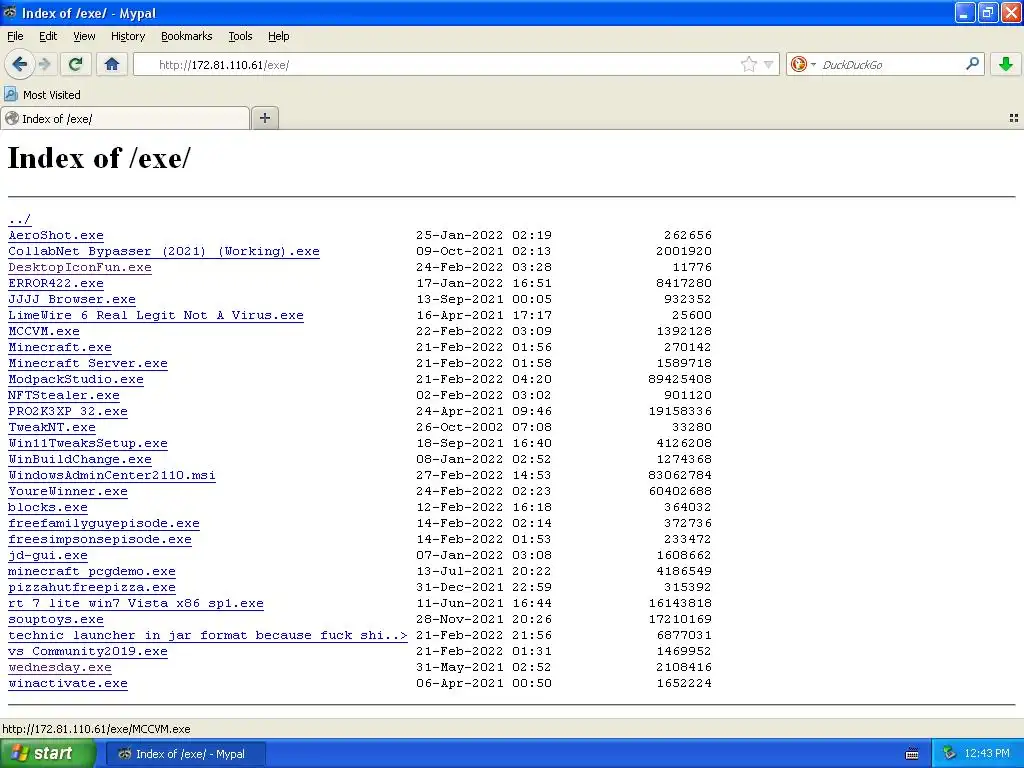
Task: Open the Edit menu
Action: [48, 36]
